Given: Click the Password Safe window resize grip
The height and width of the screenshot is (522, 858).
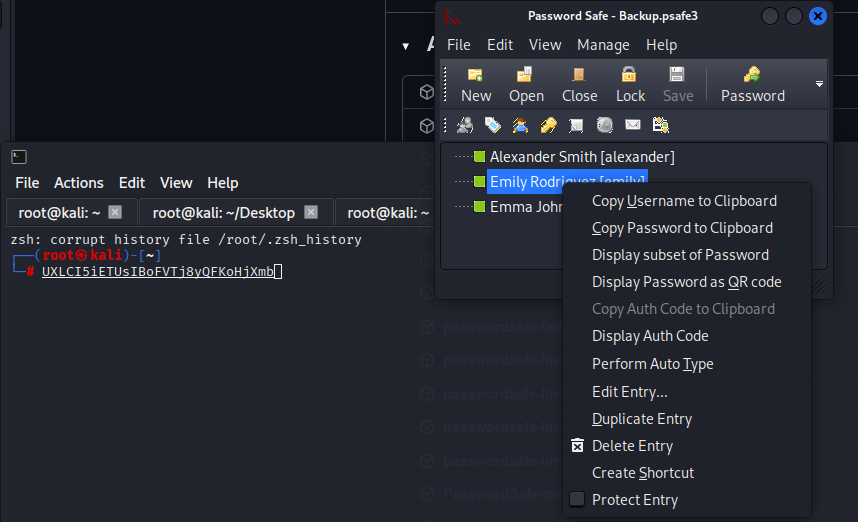Looking at the screenshot, I should point(819,285).
